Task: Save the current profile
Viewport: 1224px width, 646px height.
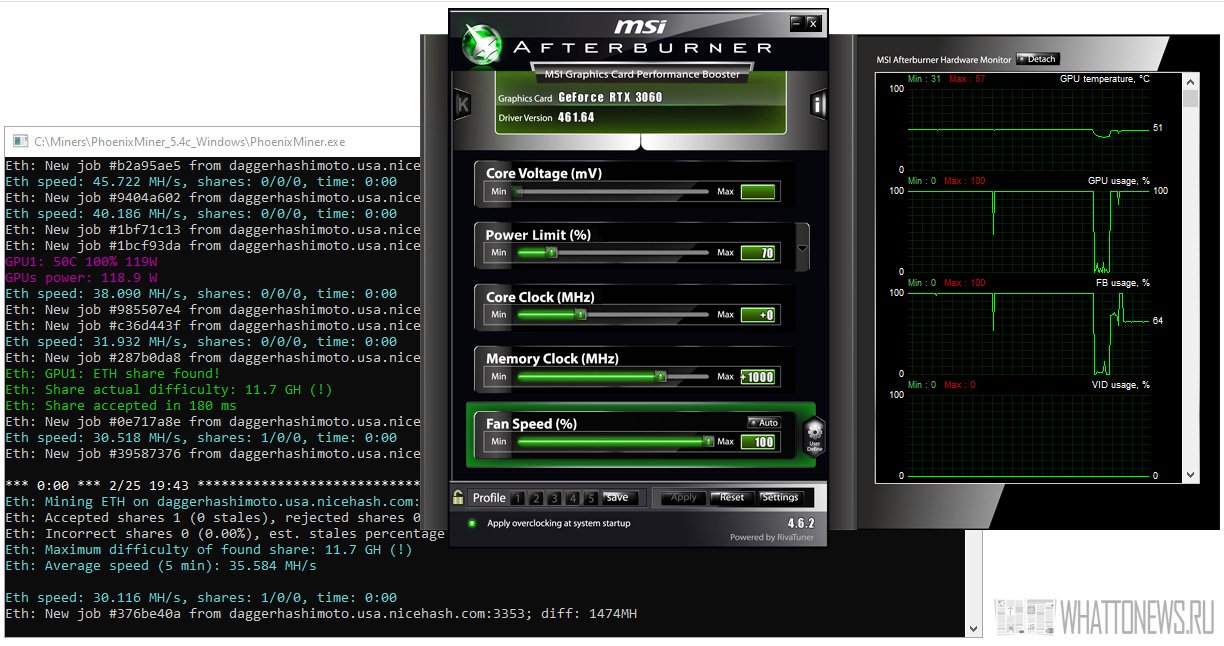Action: 617,497
